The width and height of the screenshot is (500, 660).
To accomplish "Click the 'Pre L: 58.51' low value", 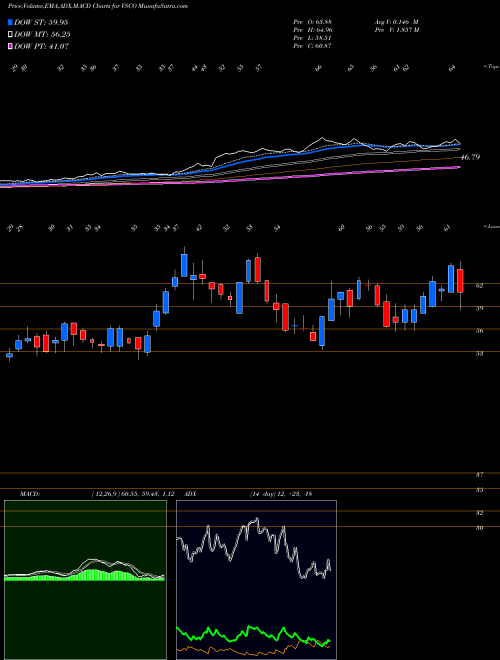I will [312, 37].
